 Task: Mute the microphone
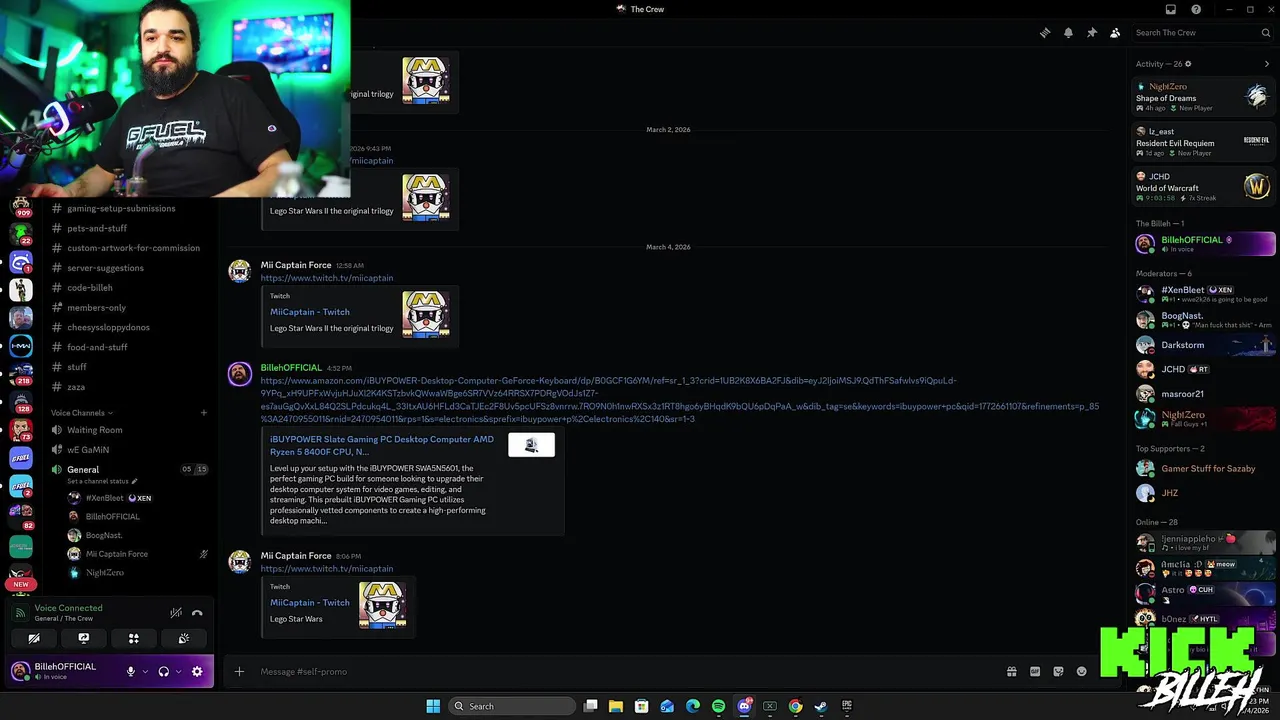[130, 672]
